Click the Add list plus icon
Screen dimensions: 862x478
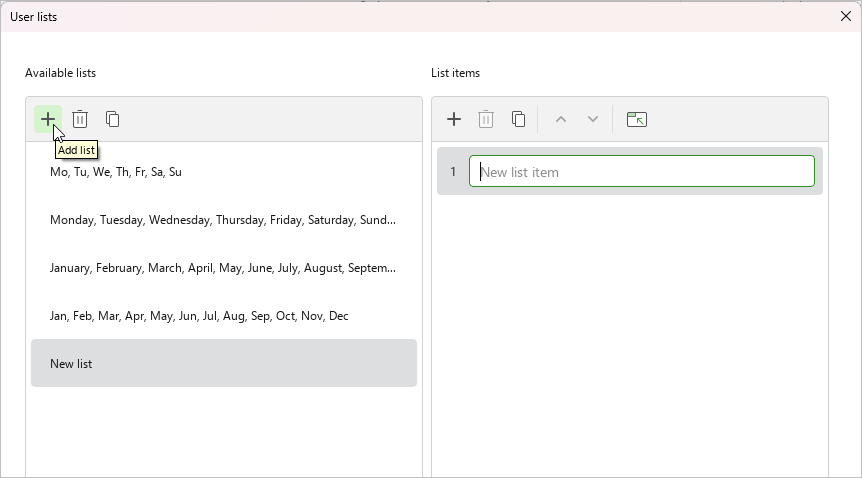click(x=48, y=119)
